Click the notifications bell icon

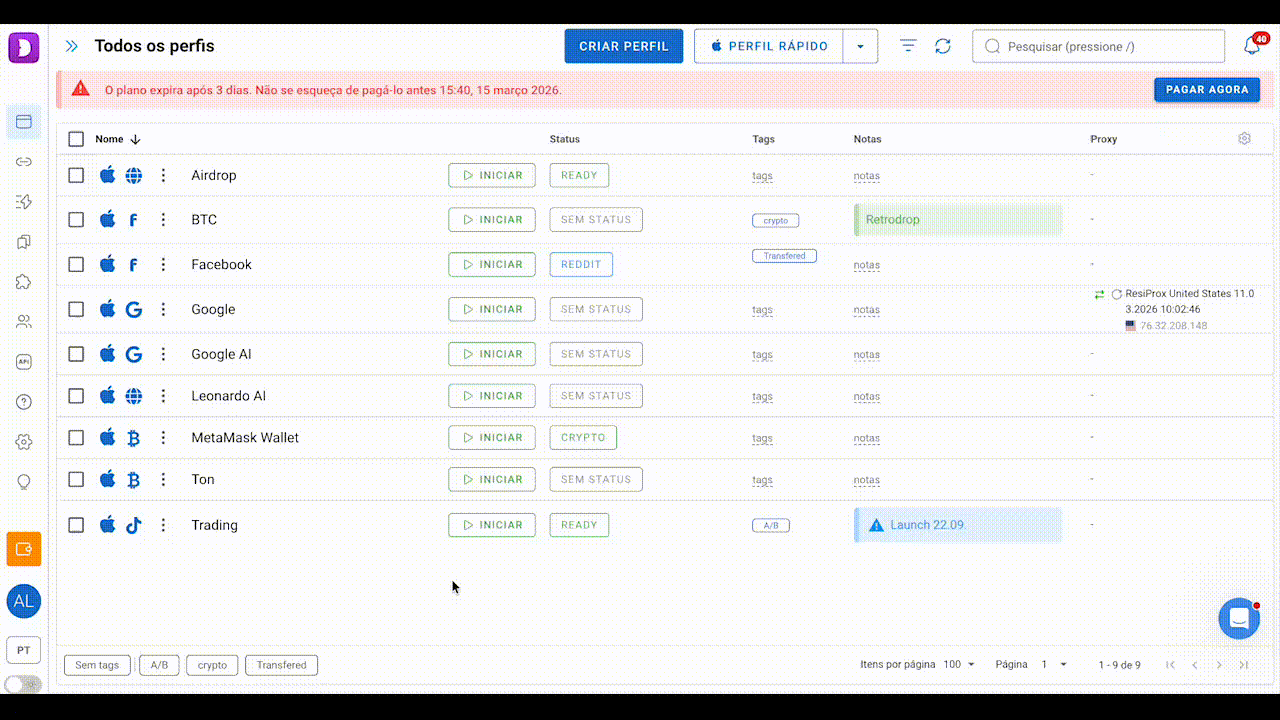point(1251,46)
